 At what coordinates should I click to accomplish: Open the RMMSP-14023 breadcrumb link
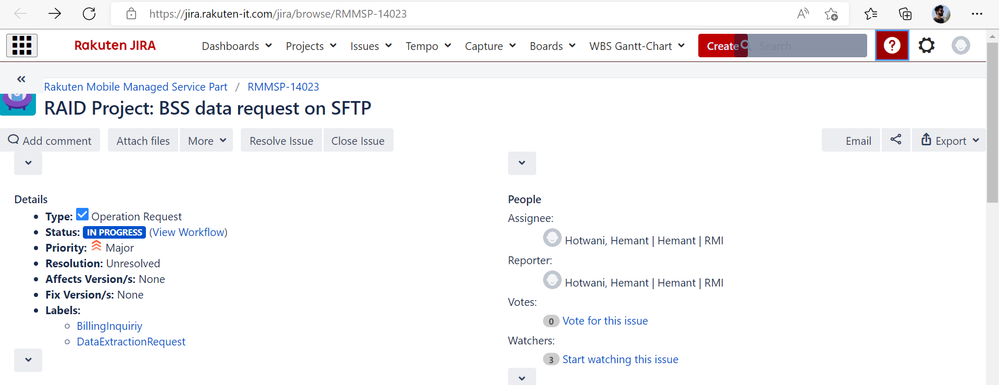[284, 87]
